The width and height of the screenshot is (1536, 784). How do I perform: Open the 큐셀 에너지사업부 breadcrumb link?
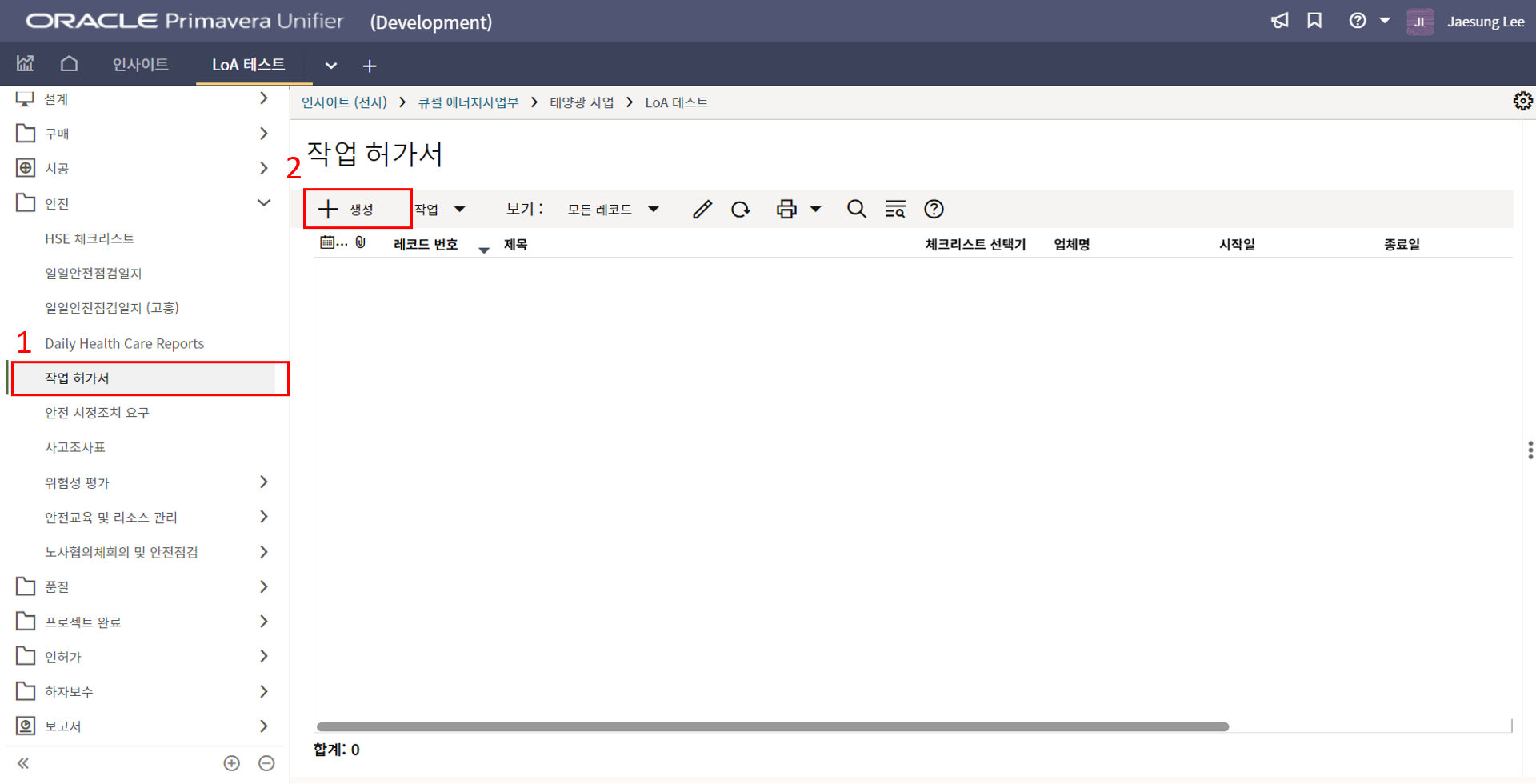pyautogui.click(x=468, y=102)
